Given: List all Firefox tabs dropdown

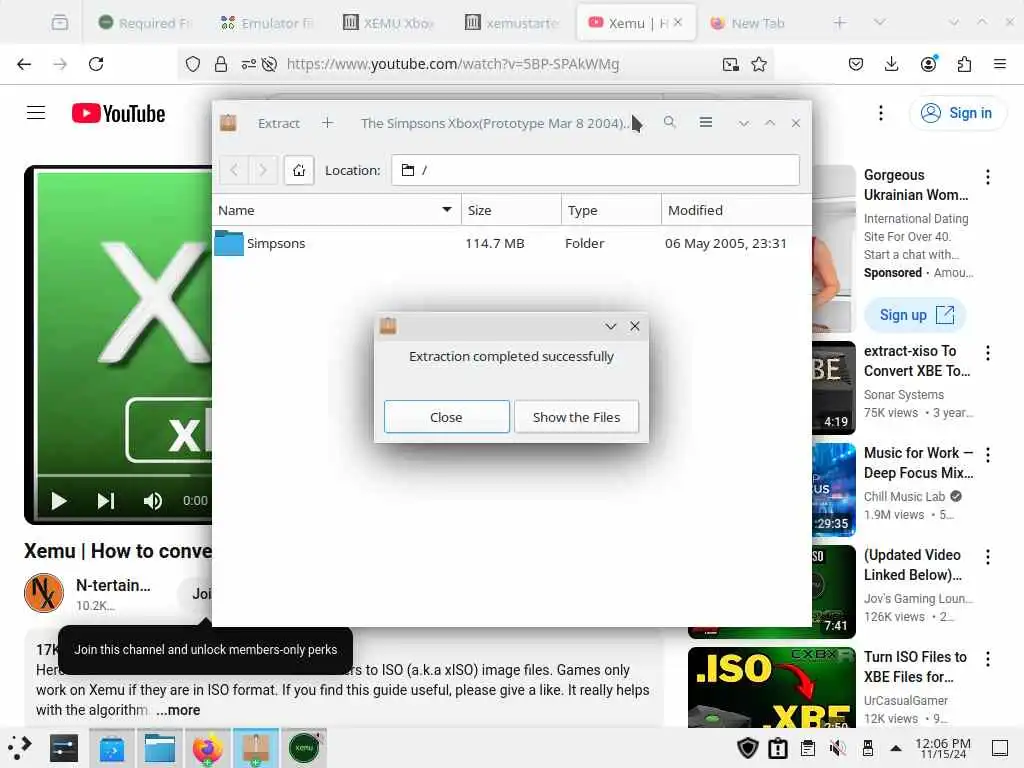Looking at the screenshot, I should point(880,23).
